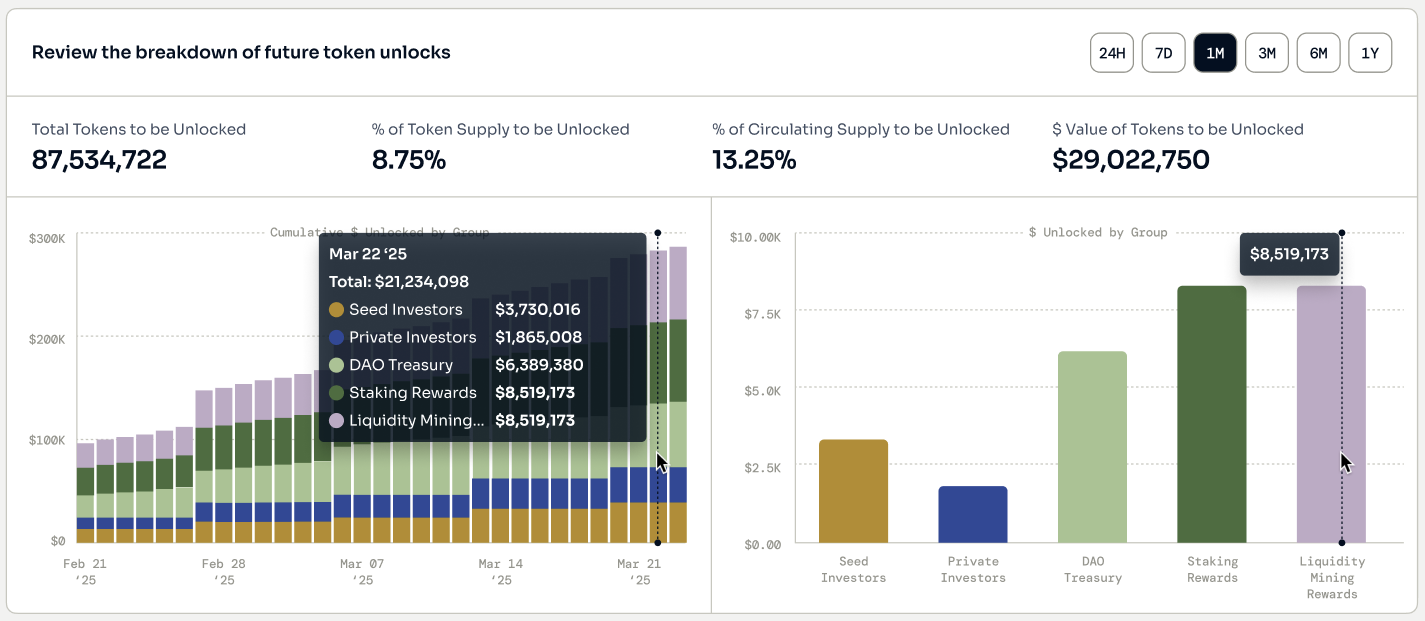Choose the 3M time range
This screenshot has height=621, width=1425.
pyautogui.click(x=1266, y=53)
